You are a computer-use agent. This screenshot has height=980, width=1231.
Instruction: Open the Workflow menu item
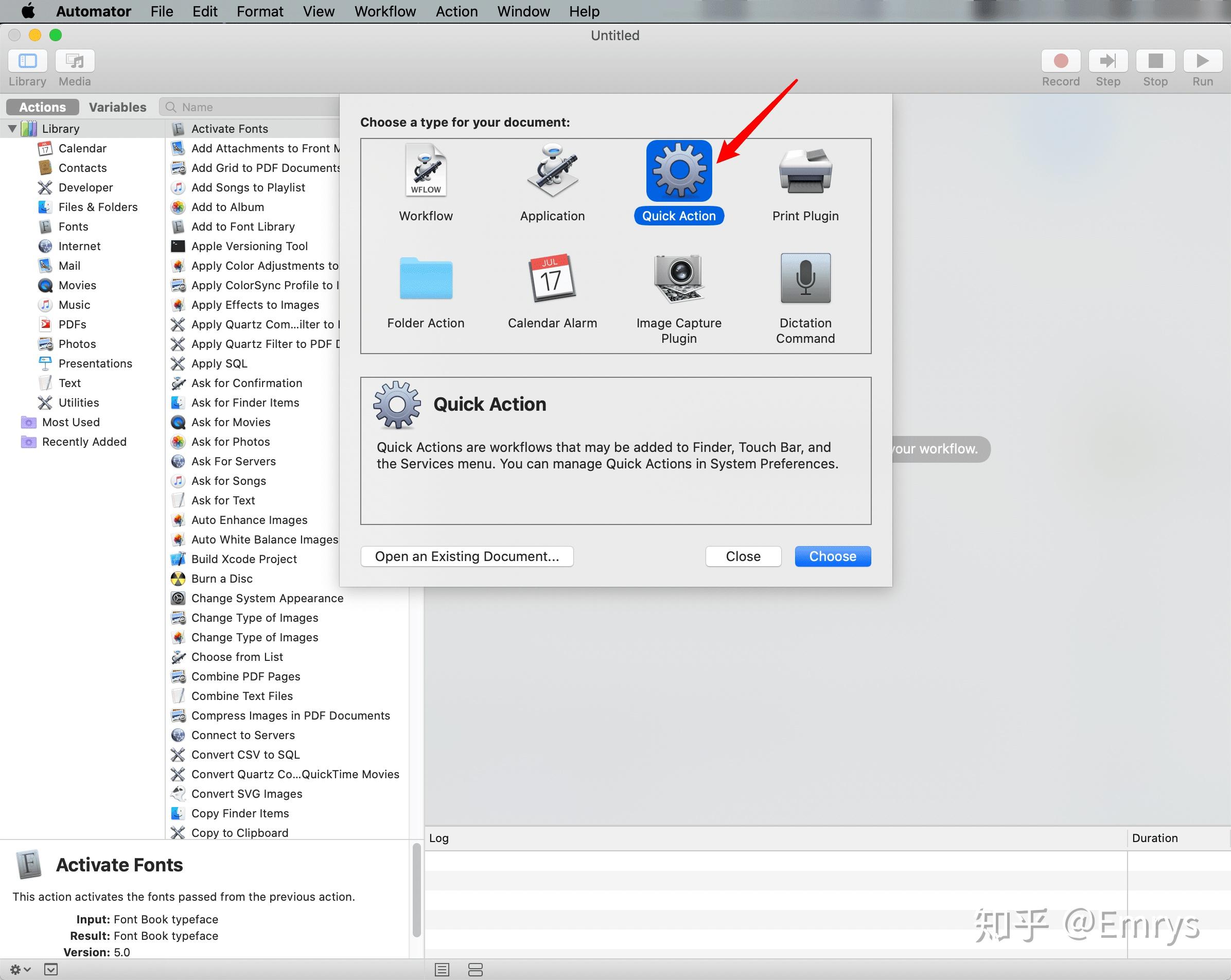point(384,11)
